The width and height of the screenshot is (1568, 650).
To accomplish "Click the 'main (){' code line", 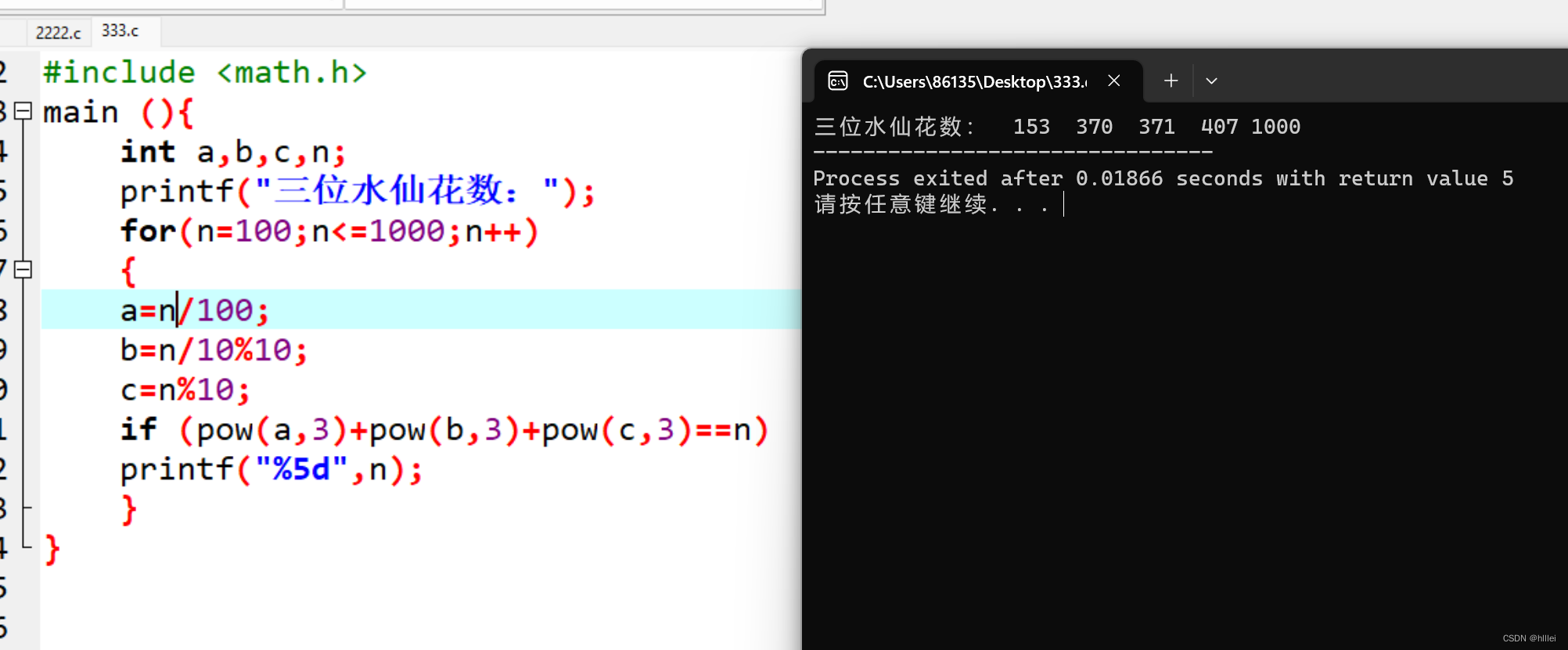I will [117, 112].
